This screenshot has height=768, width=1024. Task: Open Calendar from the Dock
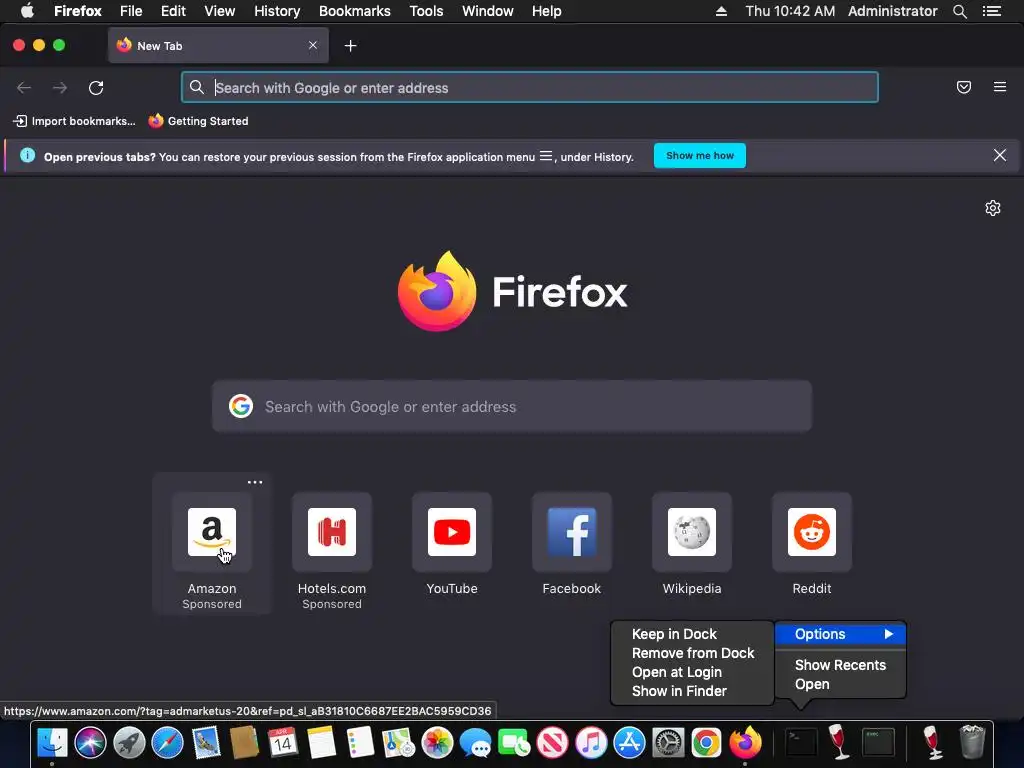click(x=283, y=743)
